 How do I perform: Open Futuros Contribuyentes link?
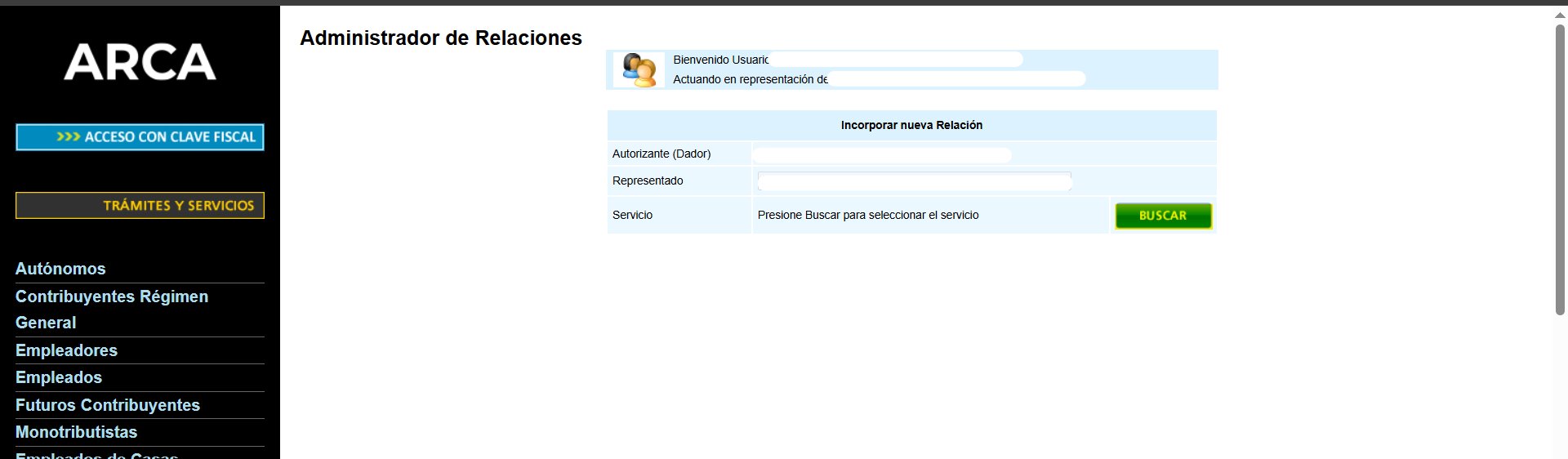pyautogui.click(x=108, y=405)
